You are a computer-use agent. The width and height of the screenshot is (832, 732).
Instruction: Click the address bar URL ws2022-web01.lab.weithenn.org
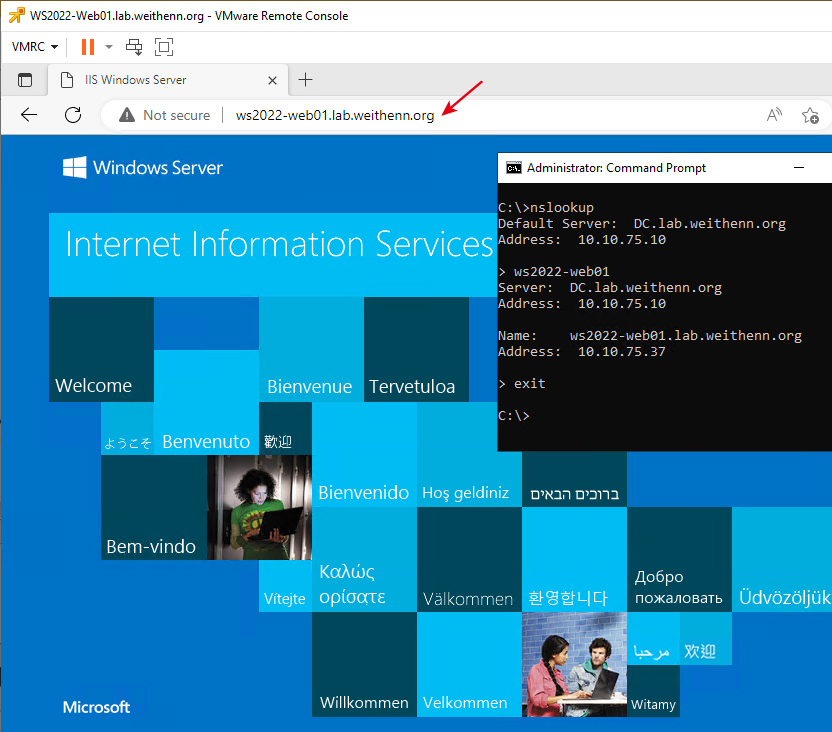click(335, 115)
